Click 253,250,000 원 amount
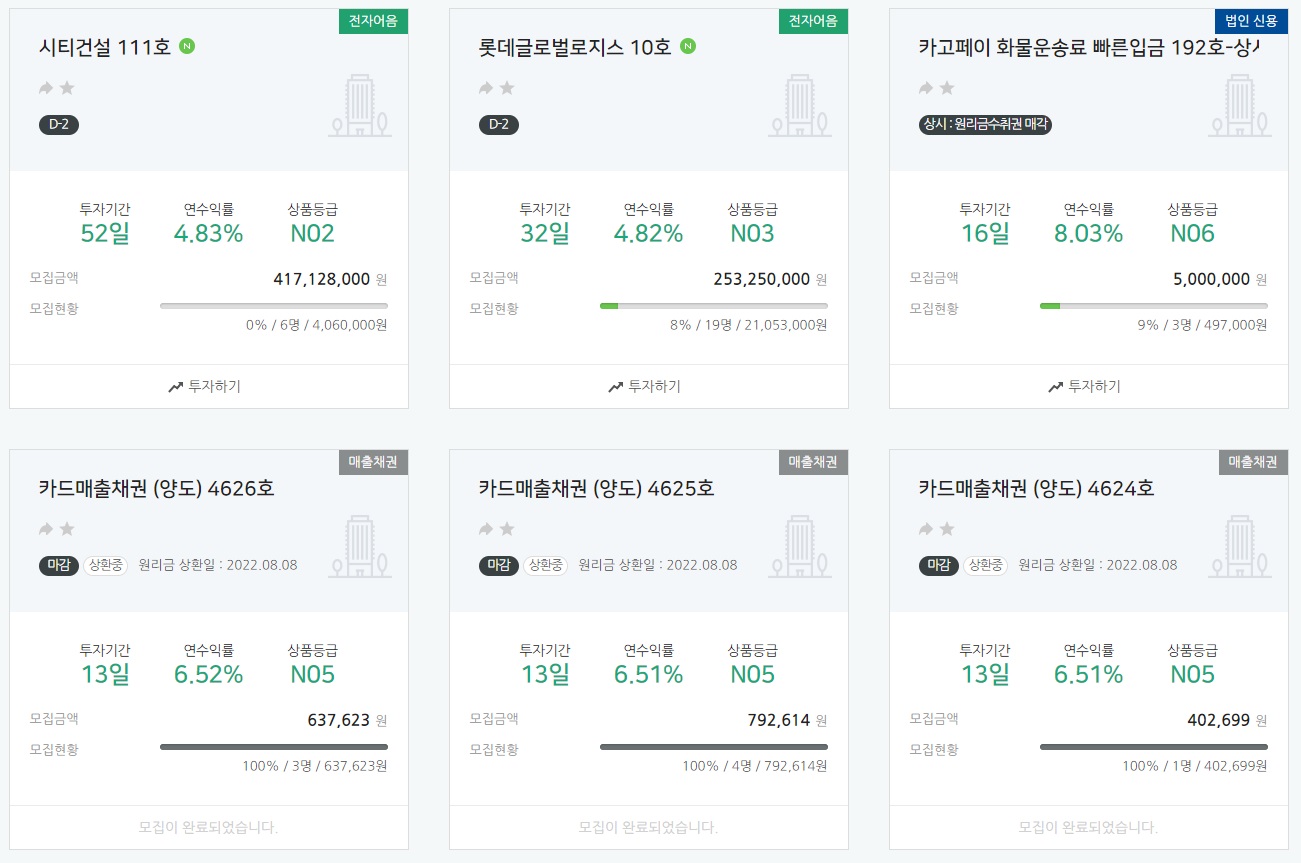 770,279
